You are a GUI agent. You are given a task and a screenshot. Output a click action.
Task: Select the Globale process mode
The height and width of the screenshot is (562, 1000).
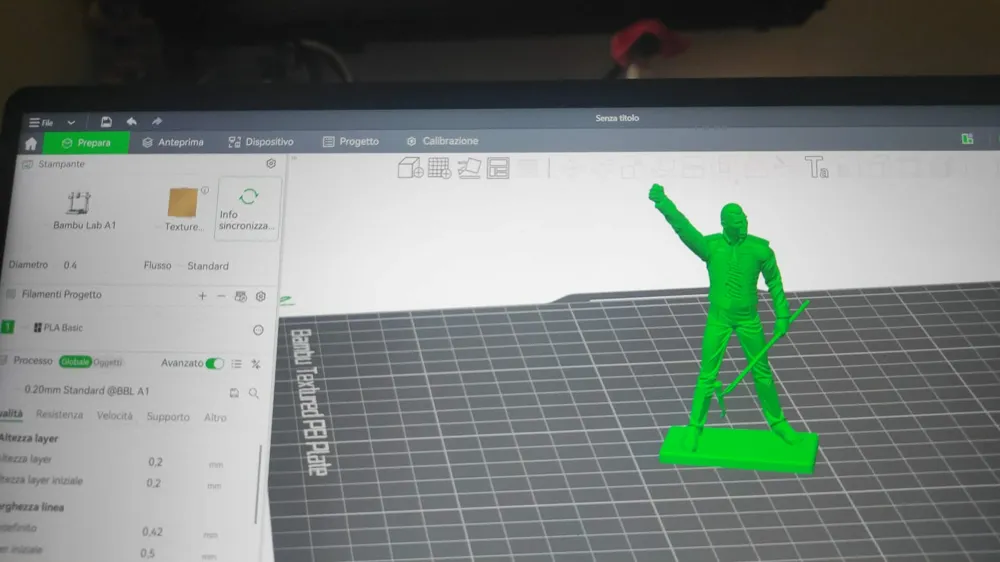75,362
